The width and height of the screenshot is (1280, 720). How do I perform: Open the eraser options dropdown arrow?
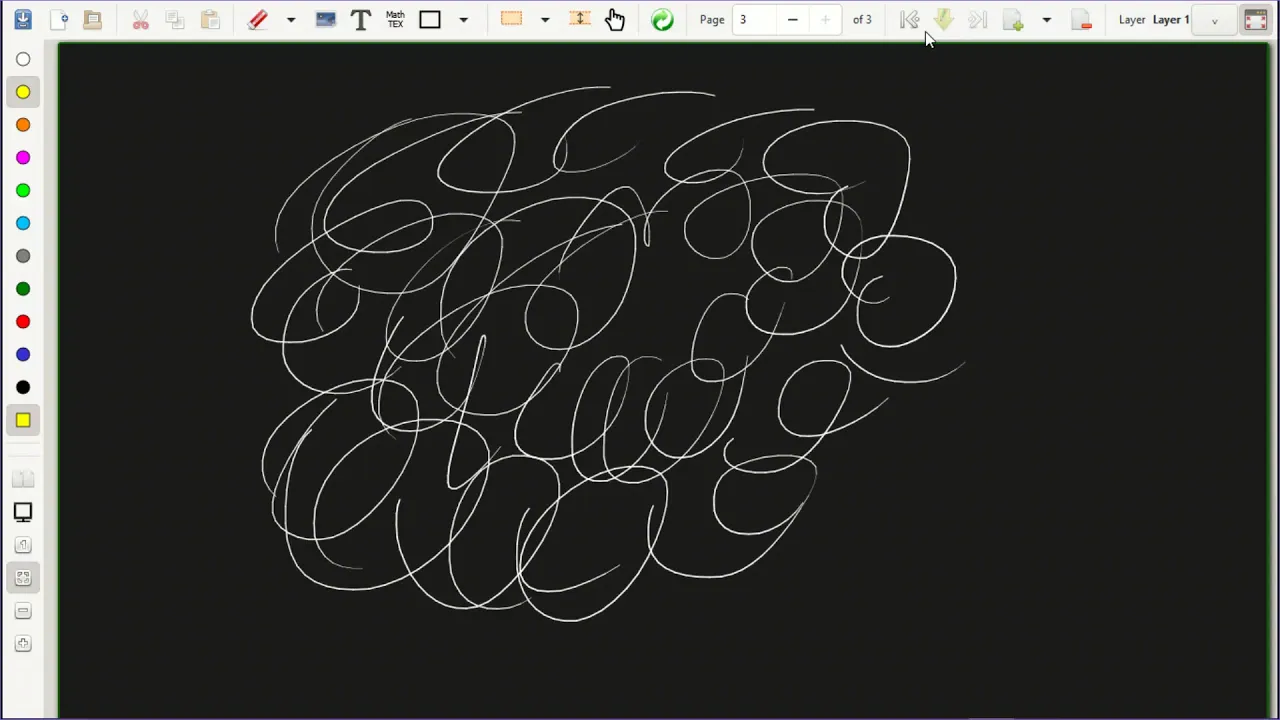tap(291, 19)
